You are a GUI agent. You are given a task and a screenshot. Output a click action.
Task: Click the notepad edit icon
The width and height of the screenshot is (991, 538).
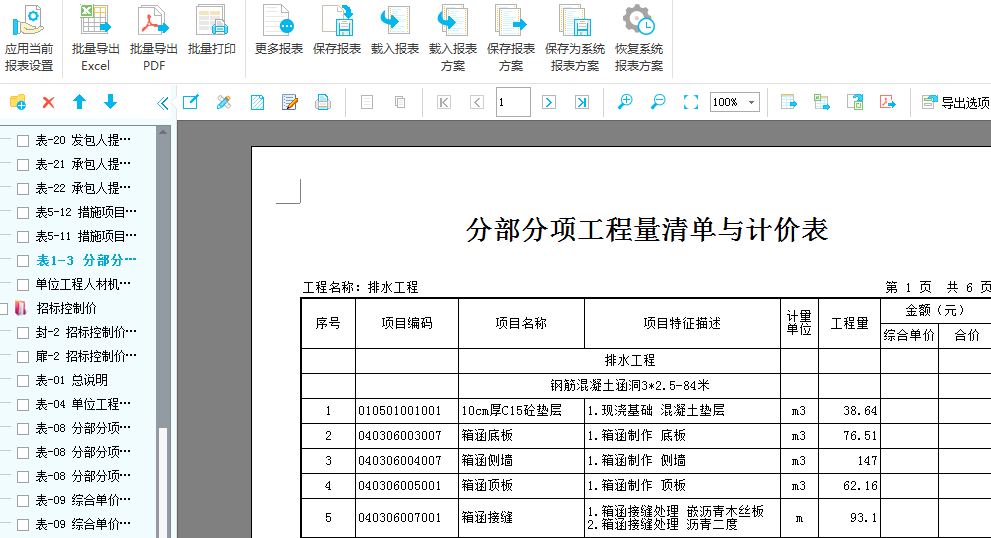[290, 102]
